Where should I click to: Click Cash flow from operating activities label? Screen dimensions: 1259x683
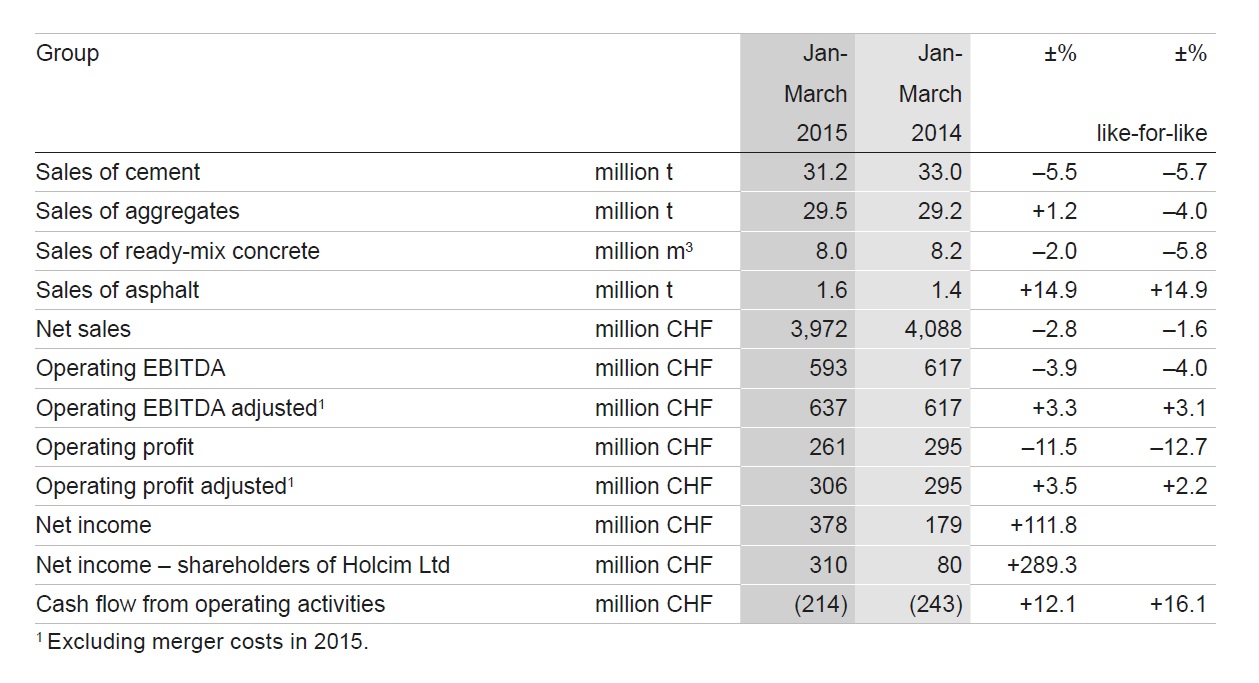point(211,604)
